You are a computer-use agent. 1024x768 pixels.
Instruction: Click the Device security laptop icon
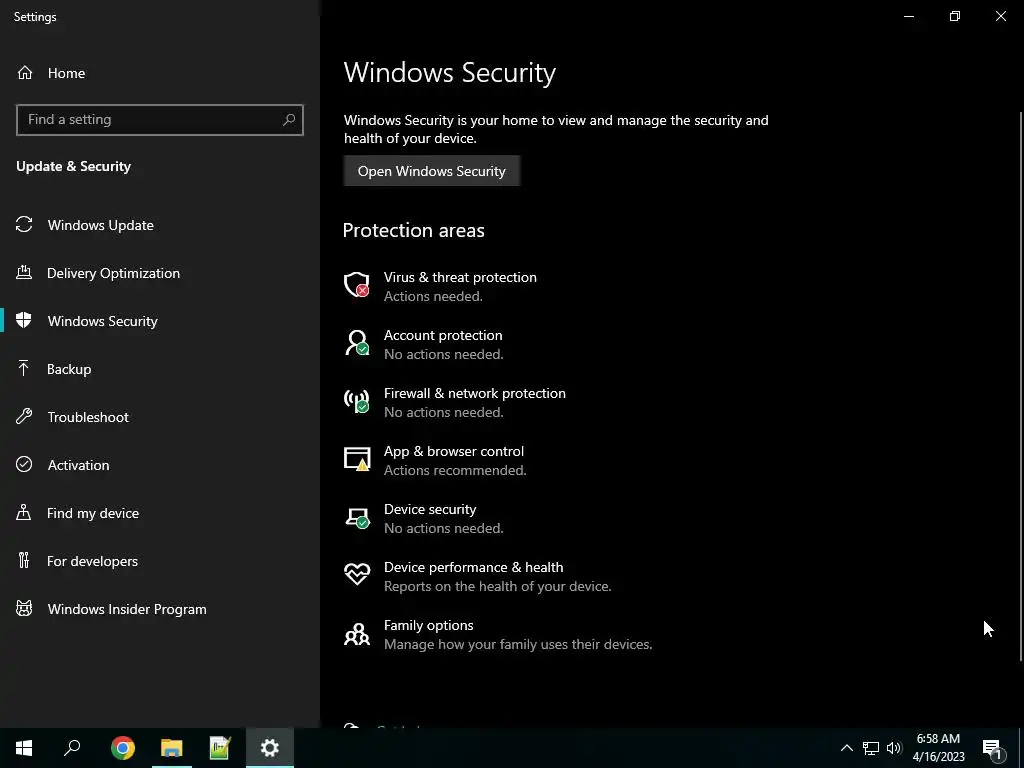pos(357,518)
